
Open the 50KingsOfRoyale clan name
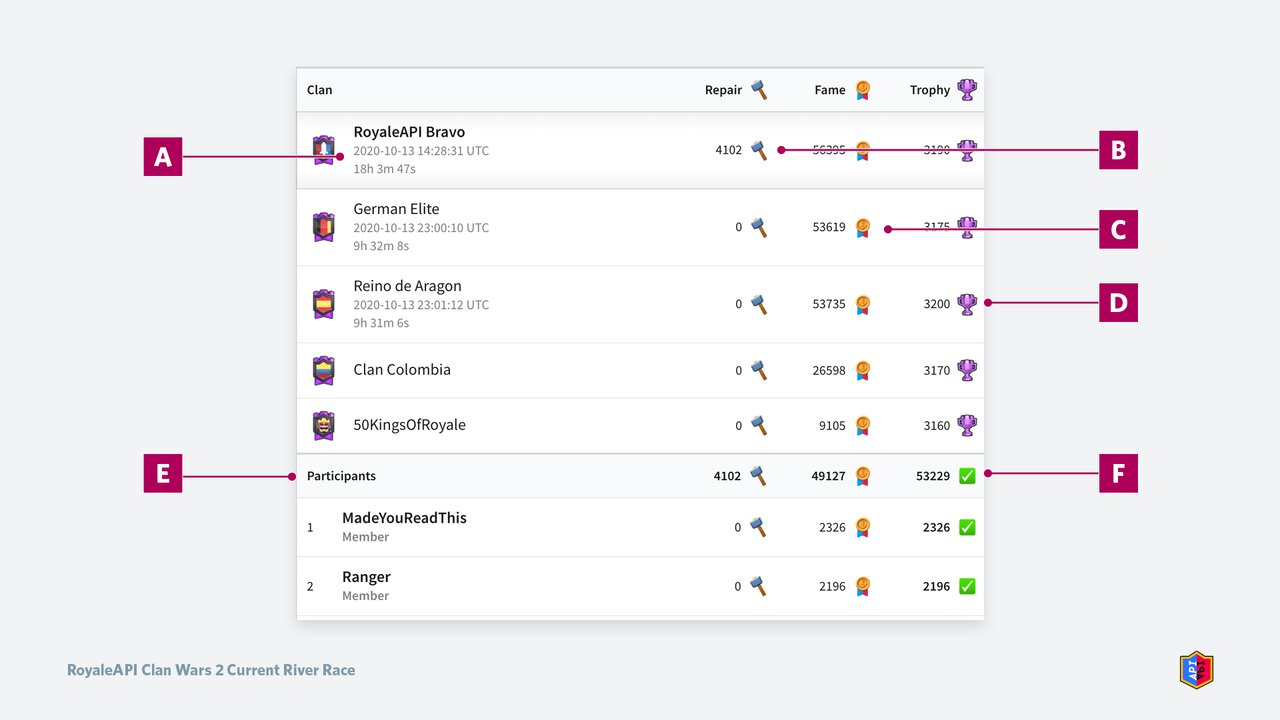pos(409,425)
